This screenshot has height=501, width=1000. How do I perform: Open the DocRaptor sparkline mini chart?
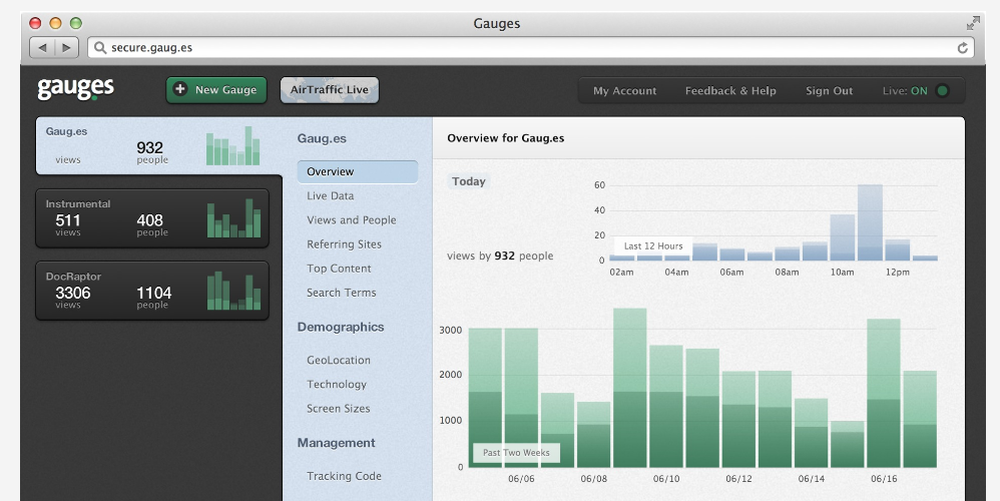tap(234, 291)
